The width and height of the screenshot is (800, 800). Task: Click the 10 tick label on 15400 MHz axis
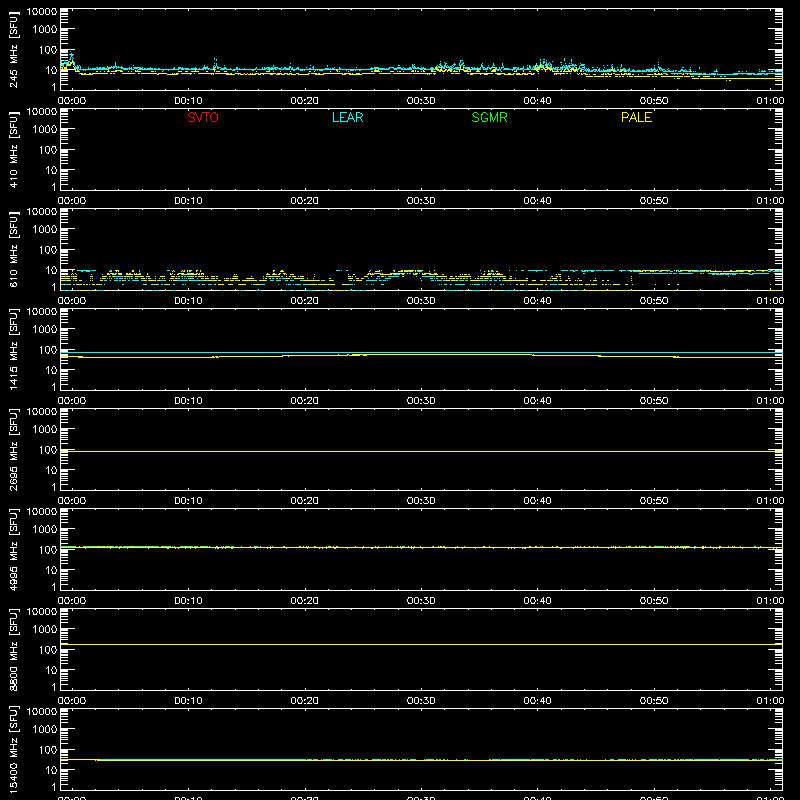point(51,770)
